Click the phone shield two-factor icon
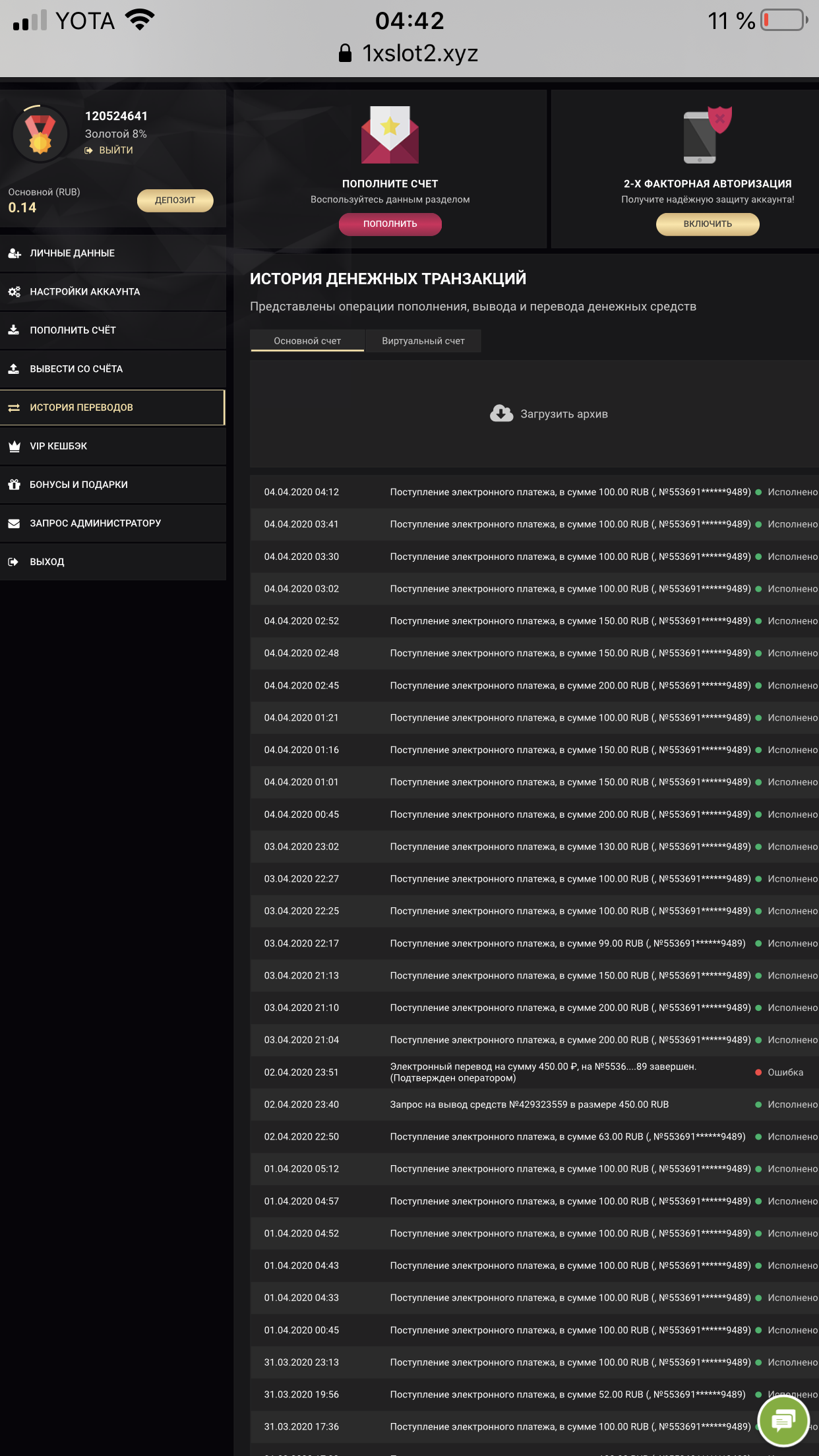Screen dimensions: 819x1456 pos(707,135)
